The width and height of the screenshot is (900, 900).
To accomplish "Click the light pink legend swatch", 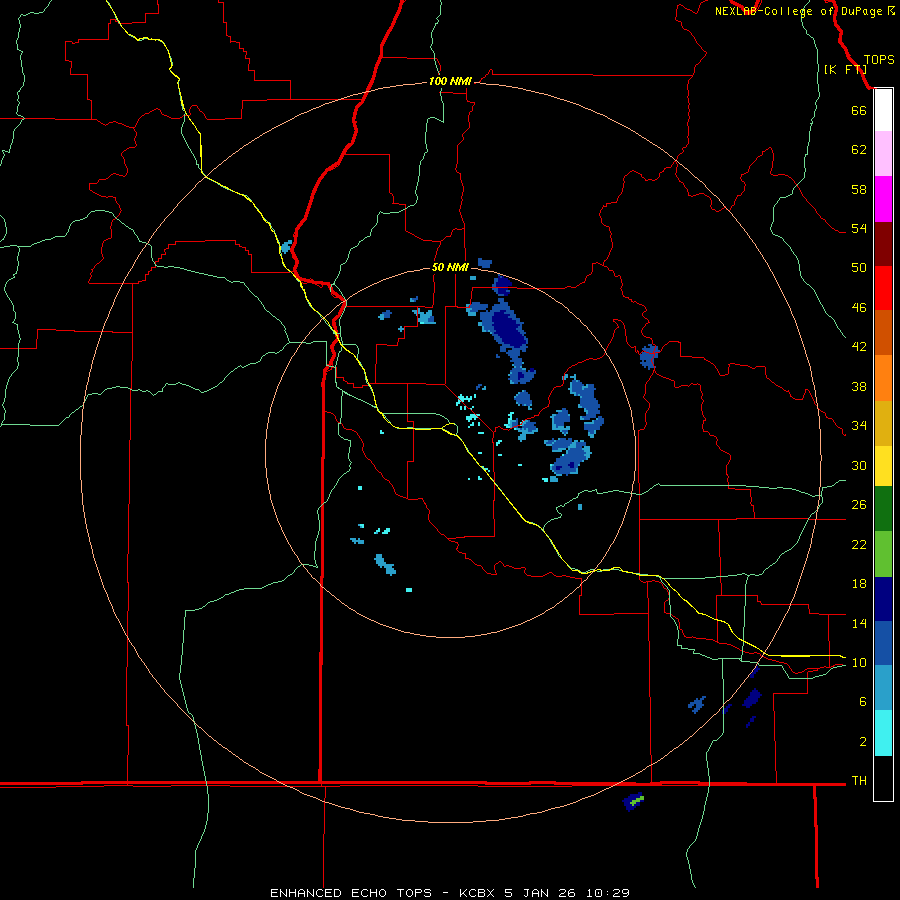I will pos(883,153).
